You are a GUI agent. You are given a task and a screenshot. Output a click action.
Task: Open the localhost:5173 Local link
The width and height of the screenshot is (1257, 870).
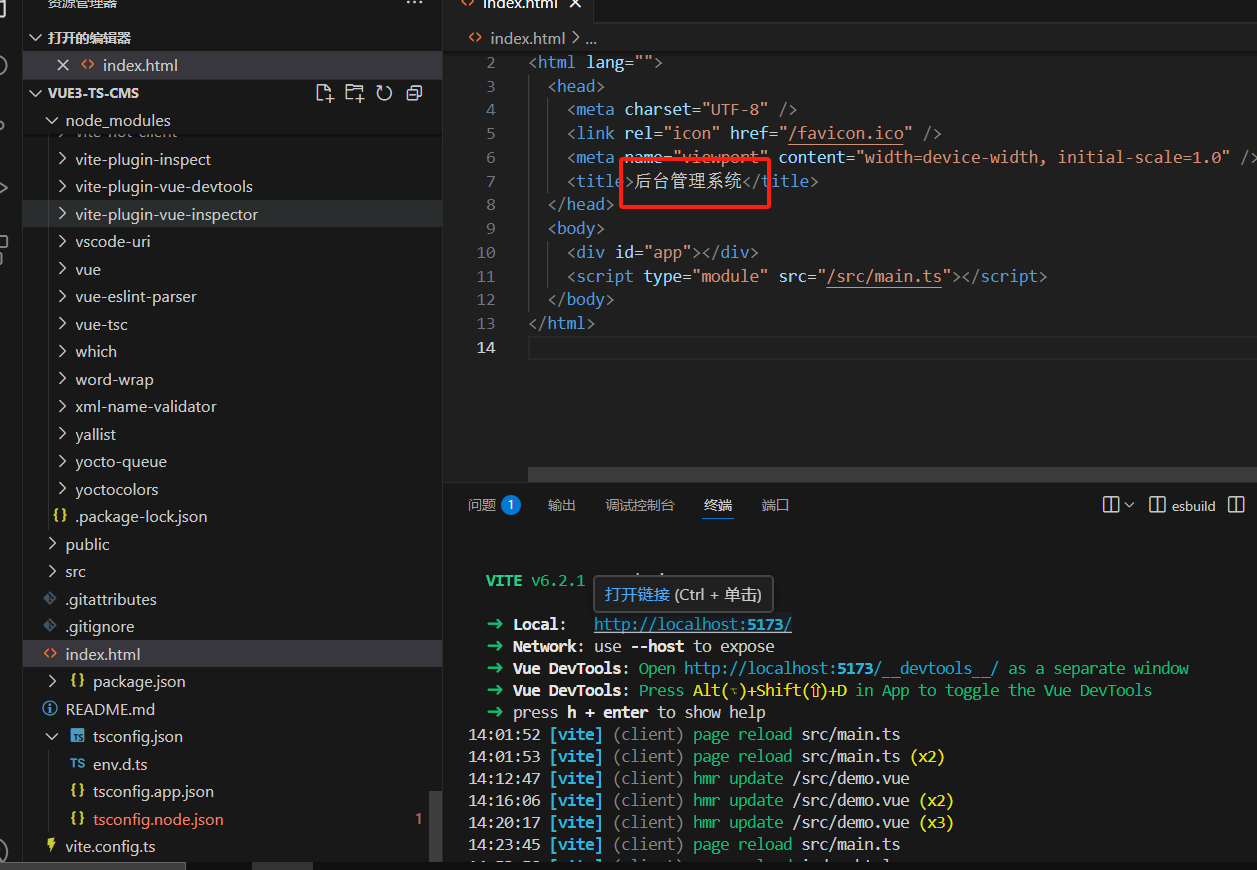(x=693, y=624)
